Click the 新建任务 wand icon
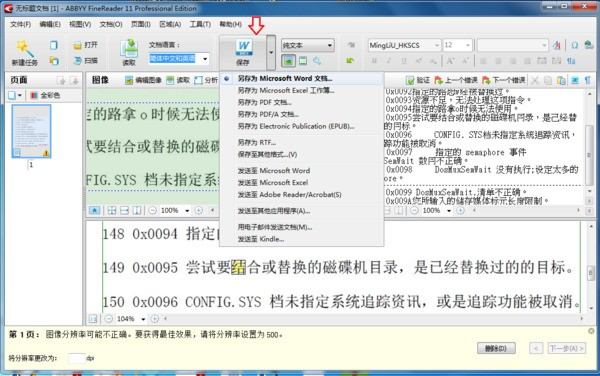The height and width of the screenshot is (376, 600). pos(24,48)
